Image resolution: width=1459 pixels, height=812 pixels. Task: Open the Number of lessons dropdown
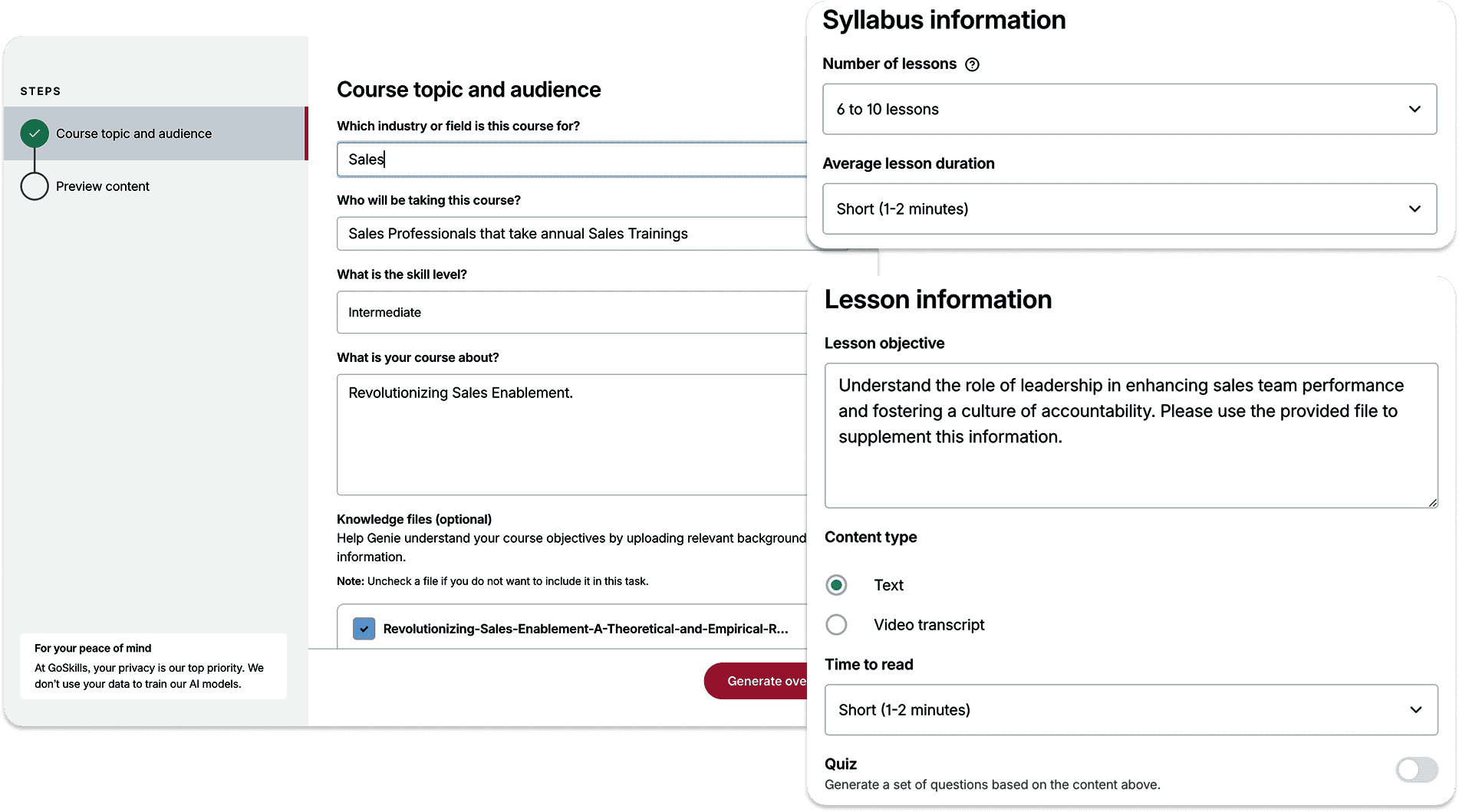click(x=1129, y=110)
